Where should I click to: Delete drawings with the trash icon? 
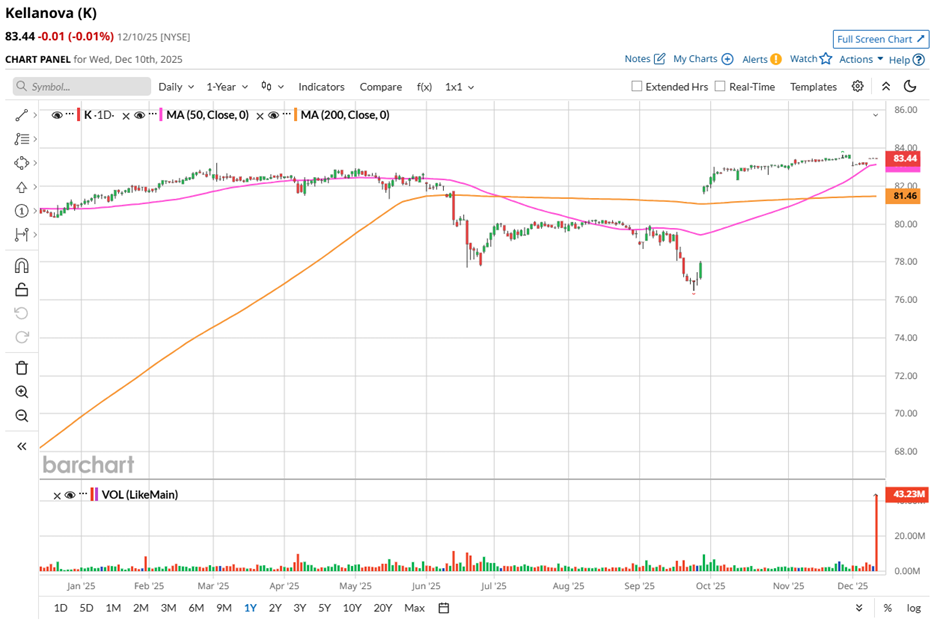(x=22, y=368)
